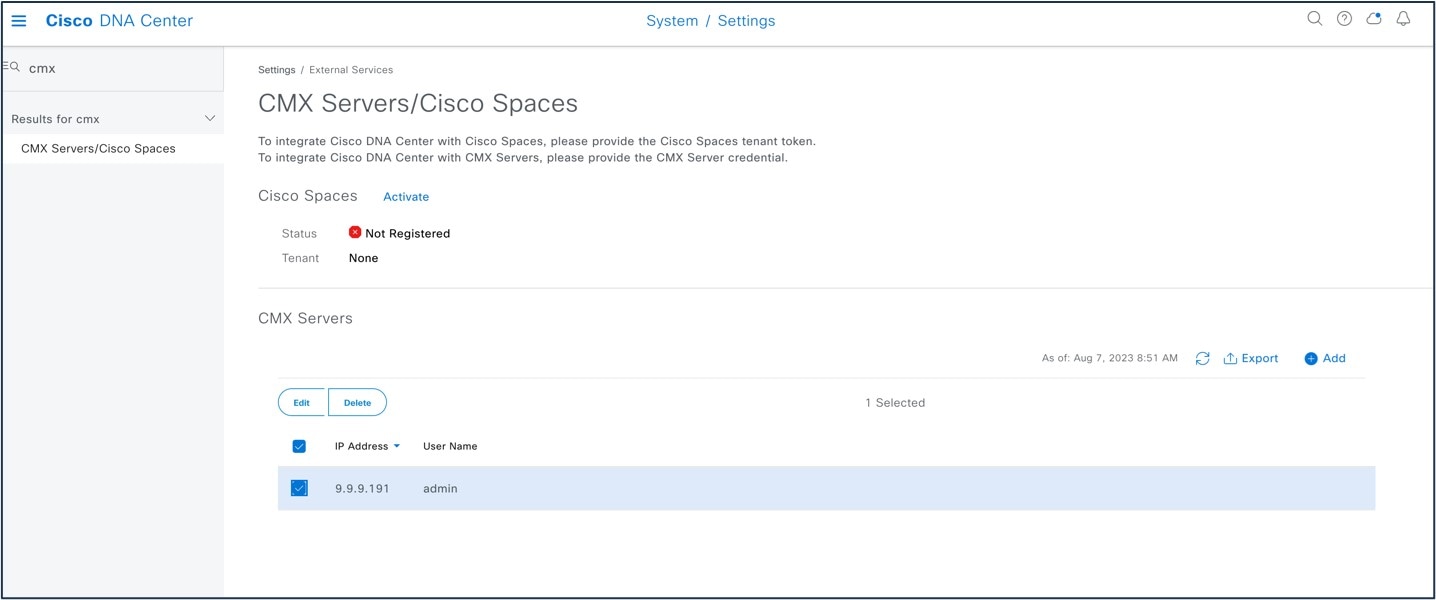1436x600 pixels.
Task: Click the As of Aug 7, 2023 timestamp
Action: pos(1110,358)
